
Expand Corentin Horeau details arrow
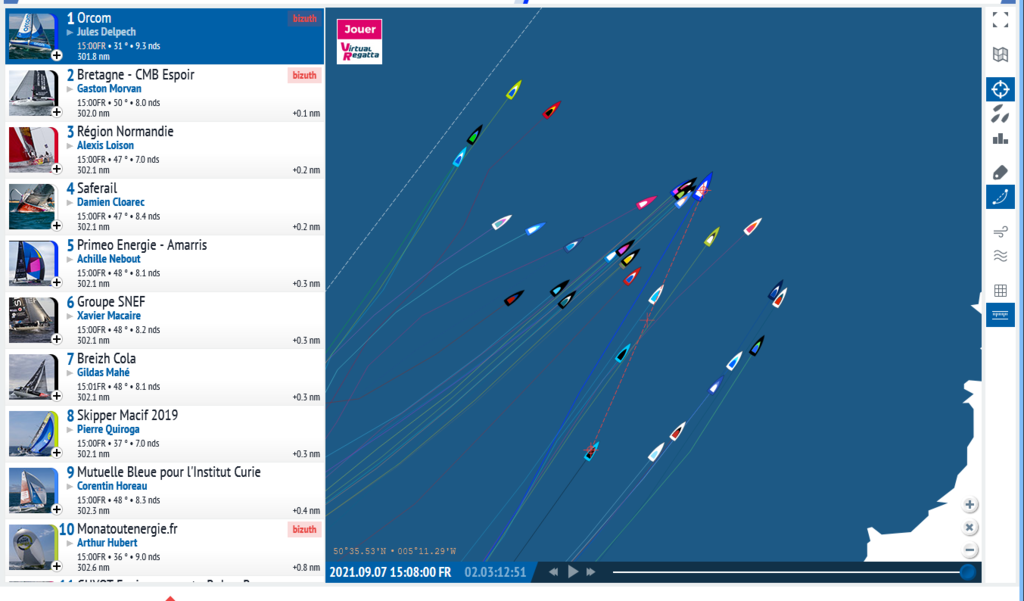pyautogui.click(x=70, y=487)
